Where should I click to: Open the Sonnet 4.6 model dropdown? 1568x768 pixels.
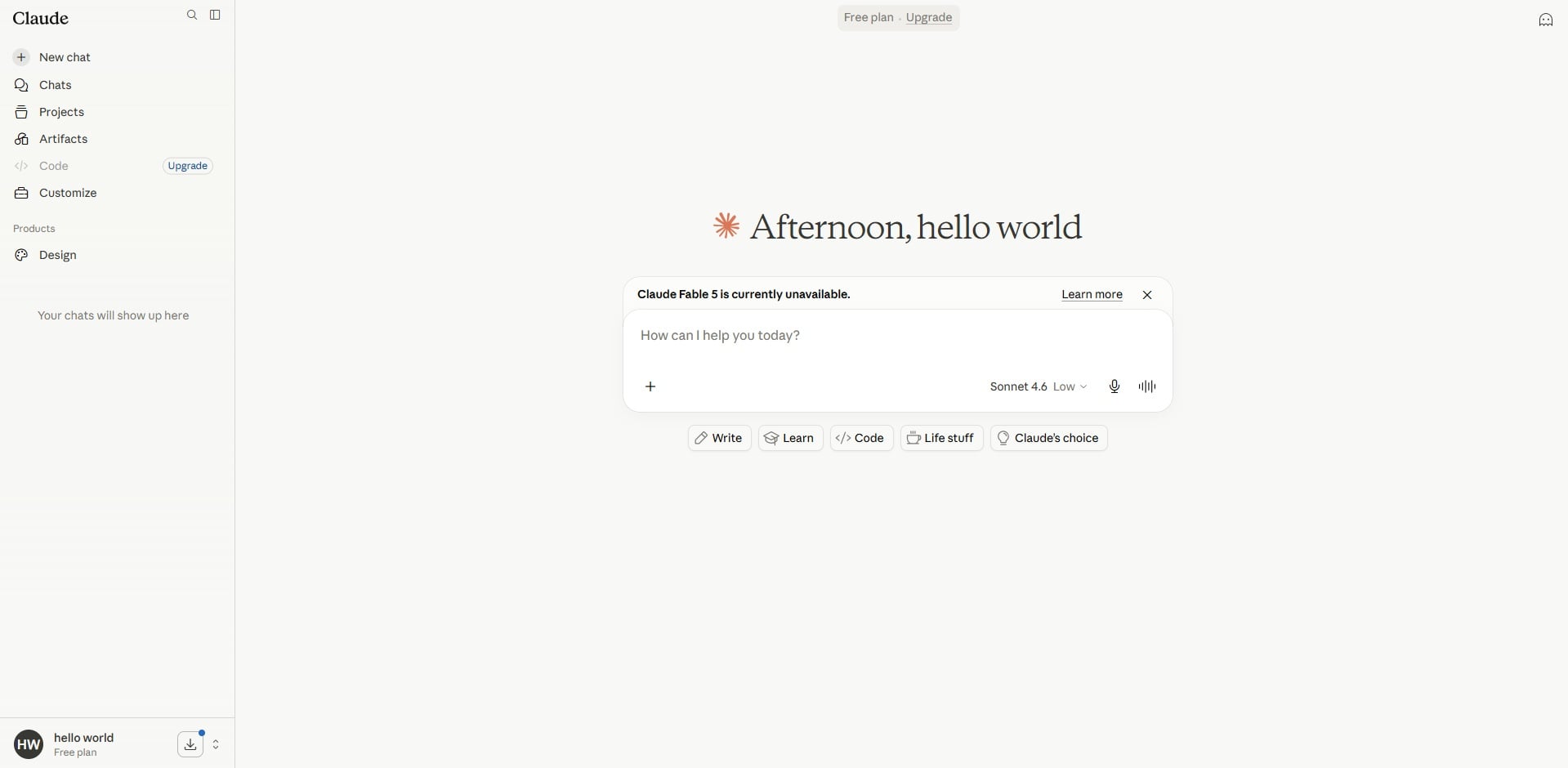[x=1038, y=386]
